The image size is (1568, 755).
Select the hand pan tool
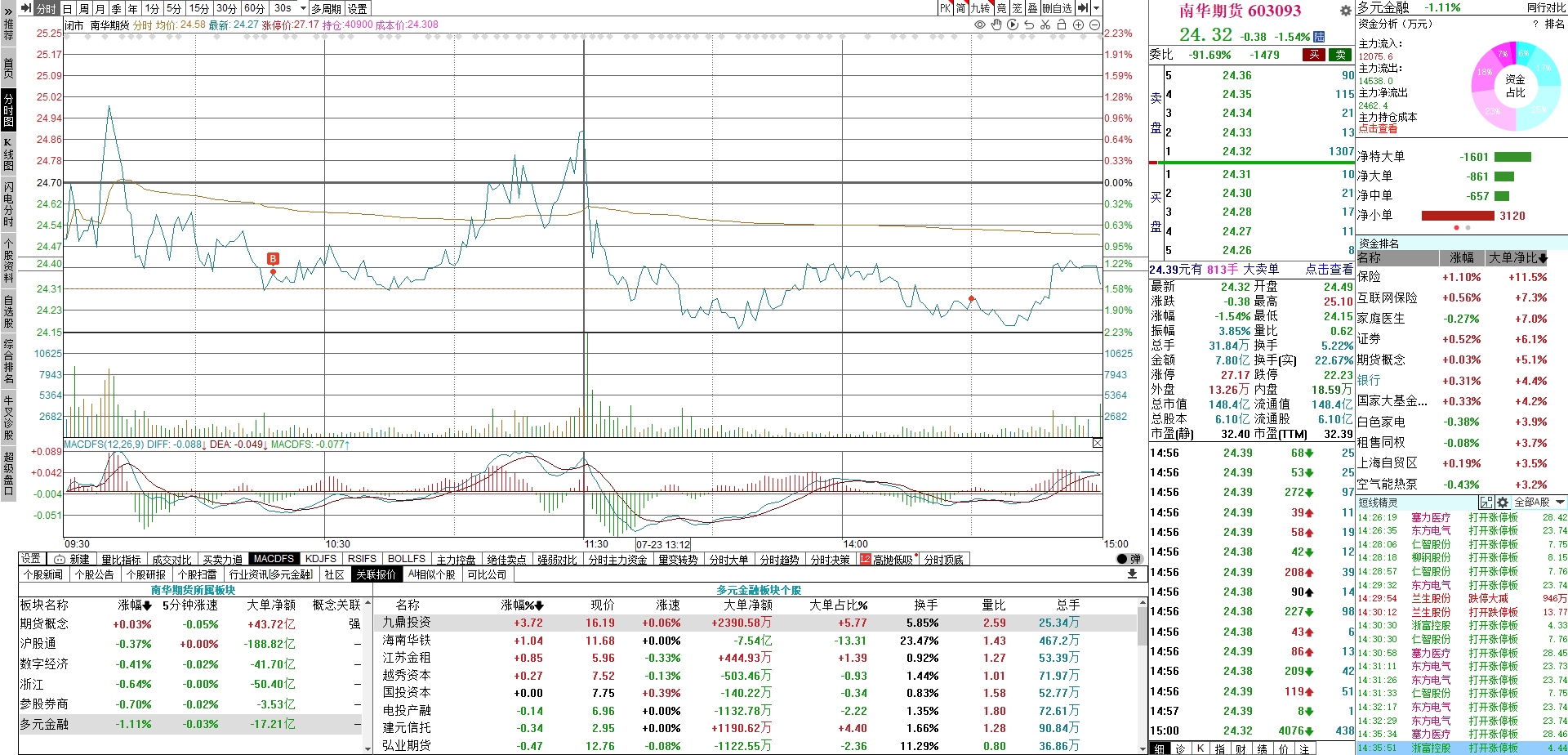tap(996, 25)
